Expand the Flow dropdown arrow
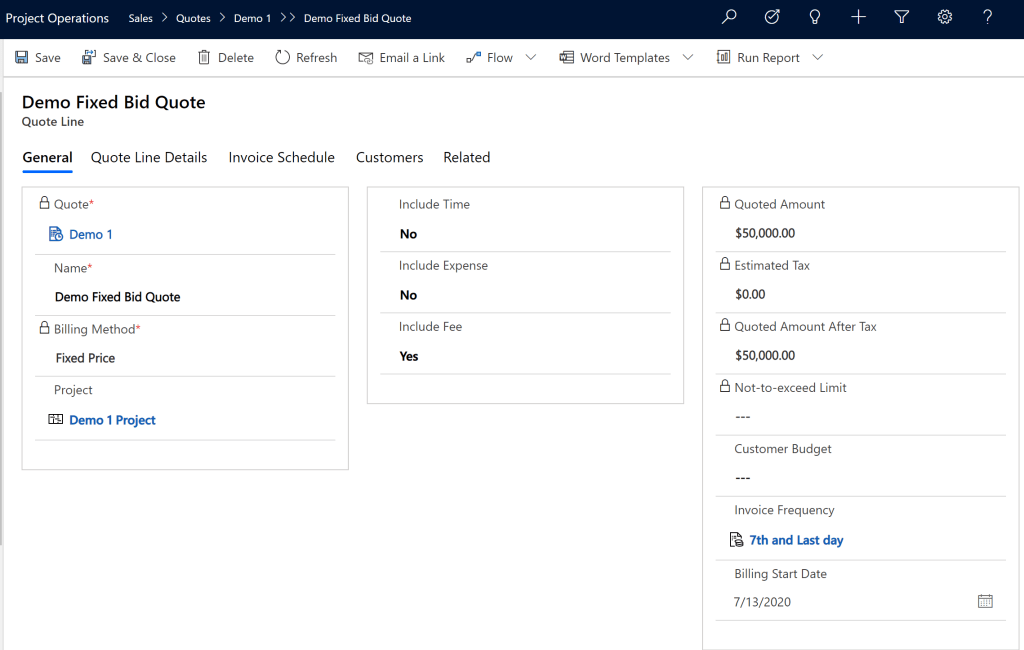The width and height of the screenshot is (1024, 650). click(531, 57)
